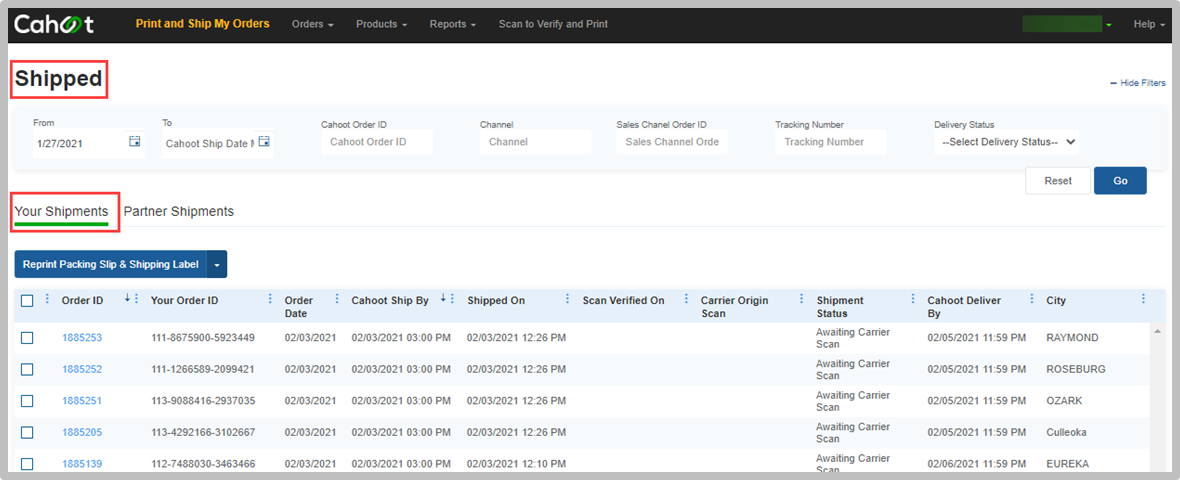Focus the Channel filter field
This screenshot has width=1180, height=480.
pyautogui.click(x=536, y=141)
